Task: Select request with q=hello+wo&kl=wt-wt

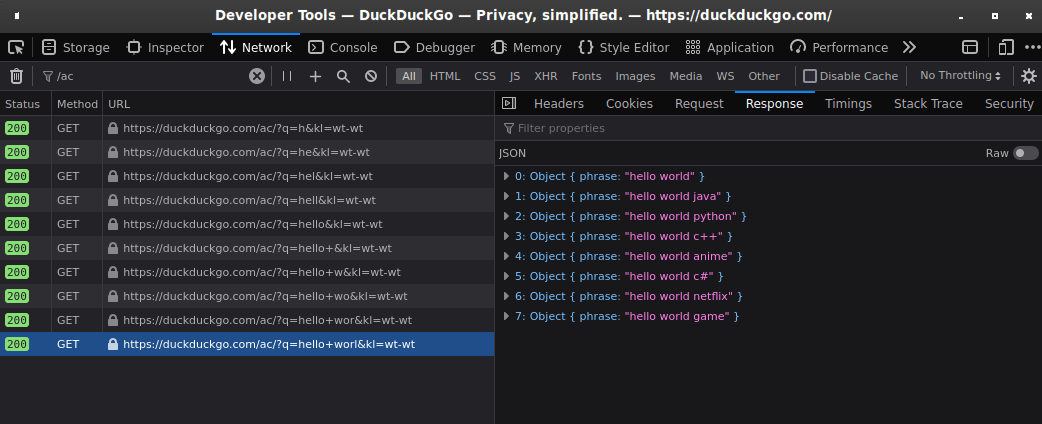Action: 247,296
